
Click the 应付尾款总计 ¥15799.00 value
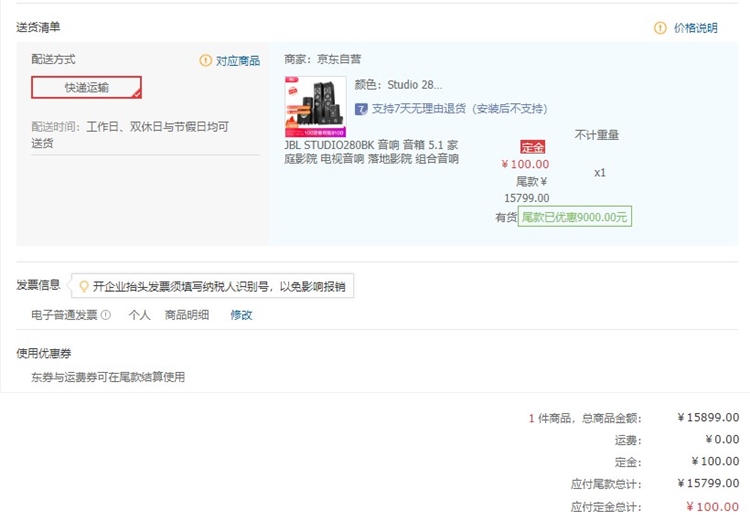click(x=708, y=483)
